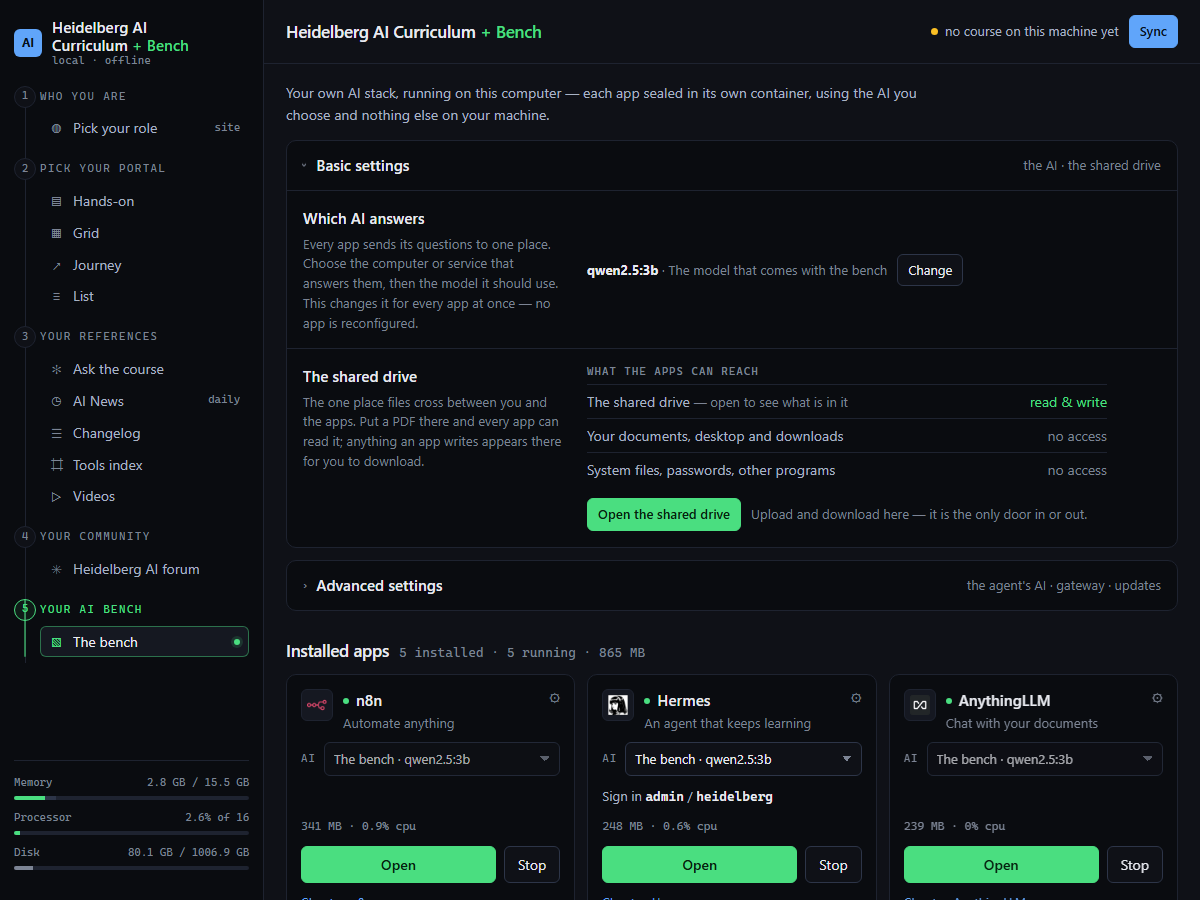Open Tools index
This screenshot has height=900, width=1200.
pos(144,465)
